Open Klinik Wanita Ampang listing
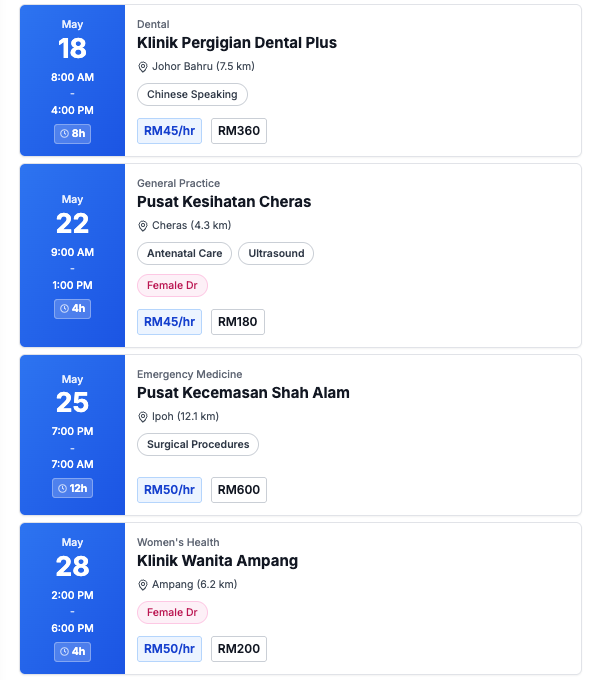593x680 pixels. (217, 560)
